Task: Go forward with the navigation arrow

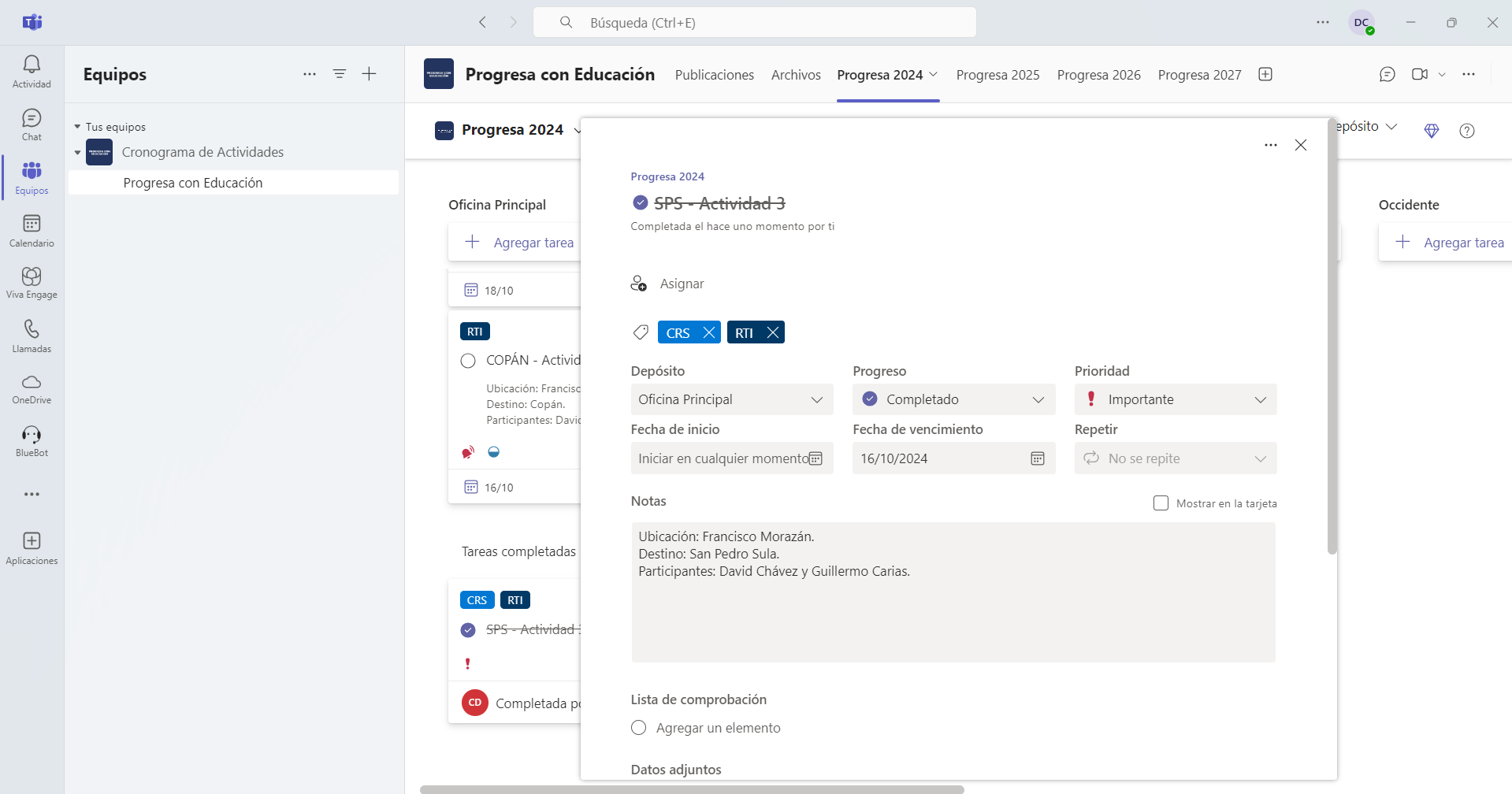Action: tap(514, 22)
